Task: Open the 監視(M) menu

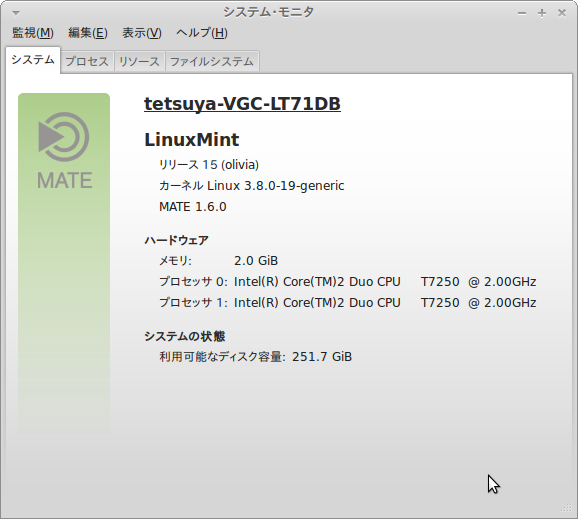Action: pos(33,33)
